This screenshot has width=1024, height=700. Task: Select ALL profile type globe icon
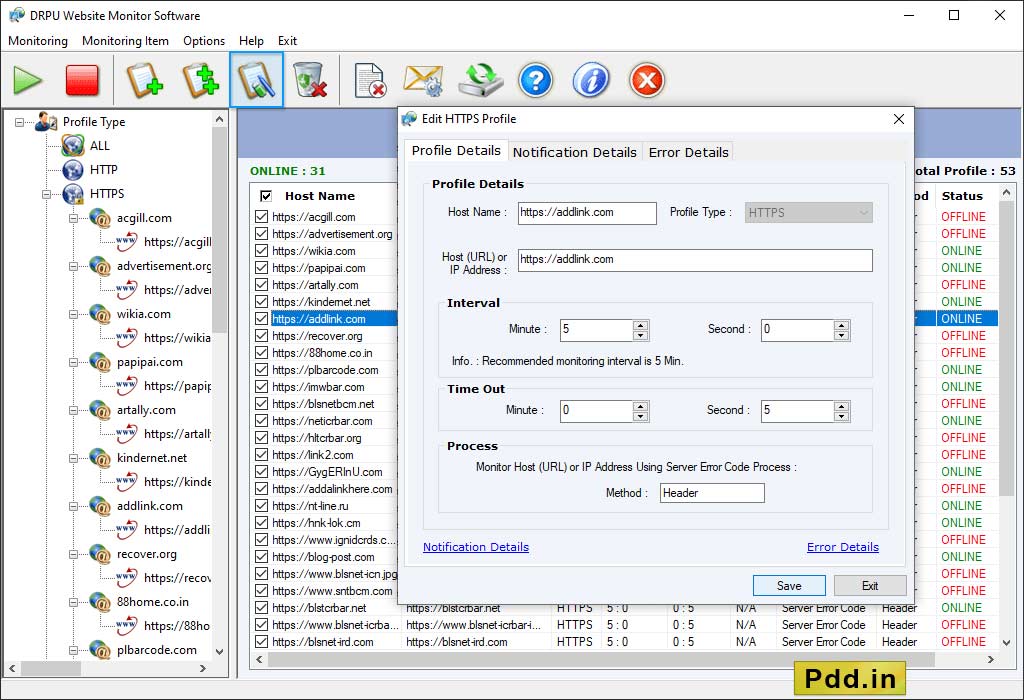[x=72, y=146]
